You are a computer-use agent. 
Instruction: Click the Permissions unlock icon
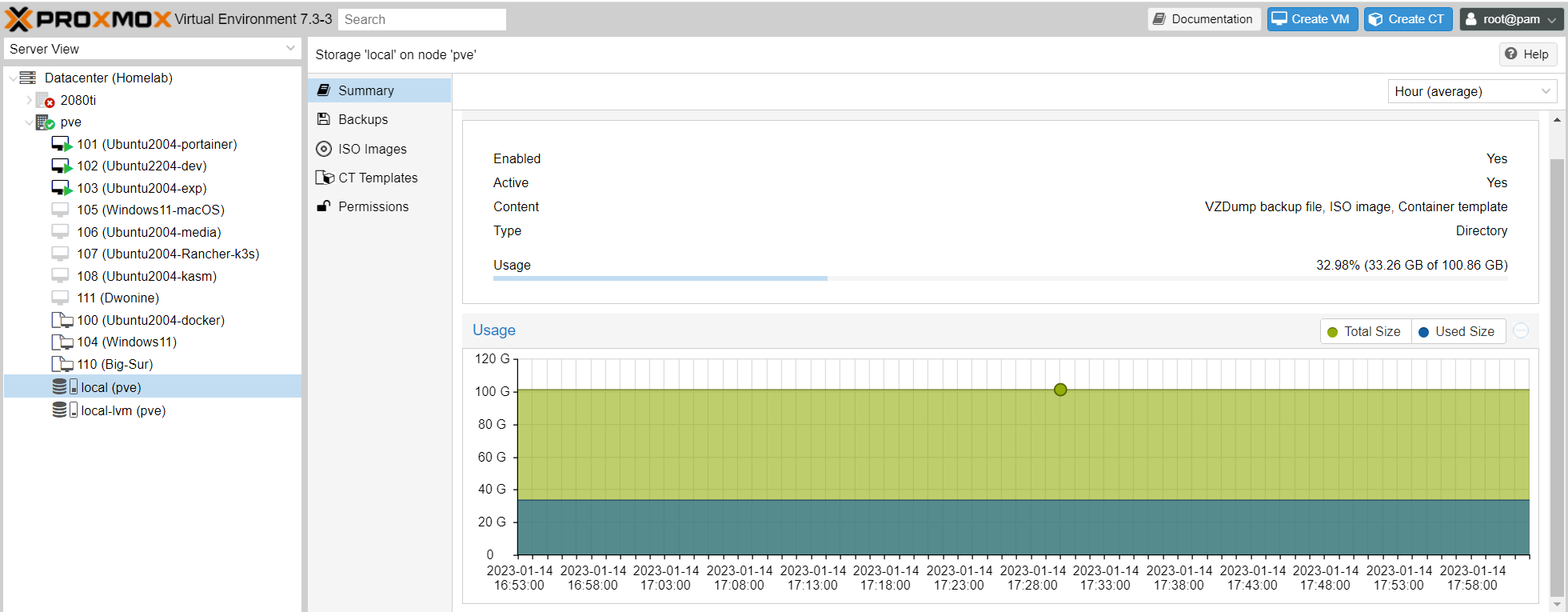(324, 206)
